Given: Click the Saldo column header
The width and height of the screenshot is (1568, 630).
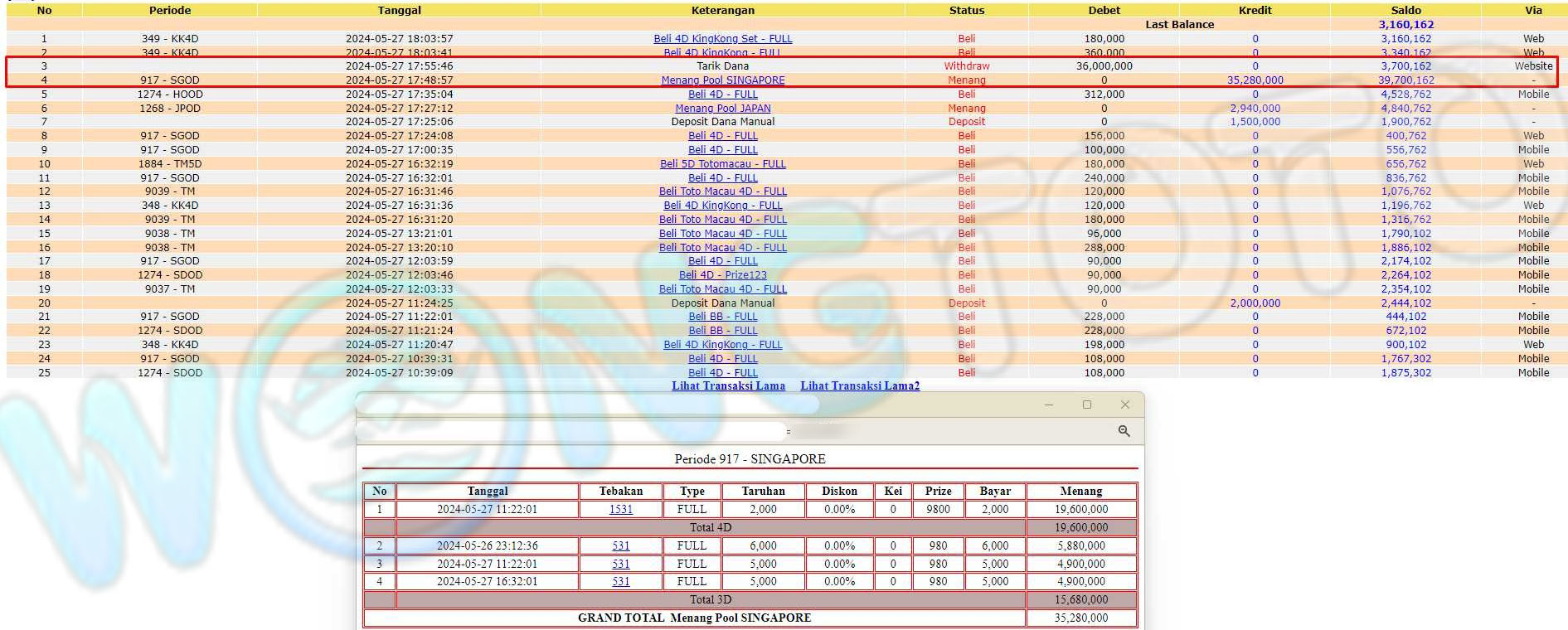Looking at the screenshot, I should (x=1405, y=10).
